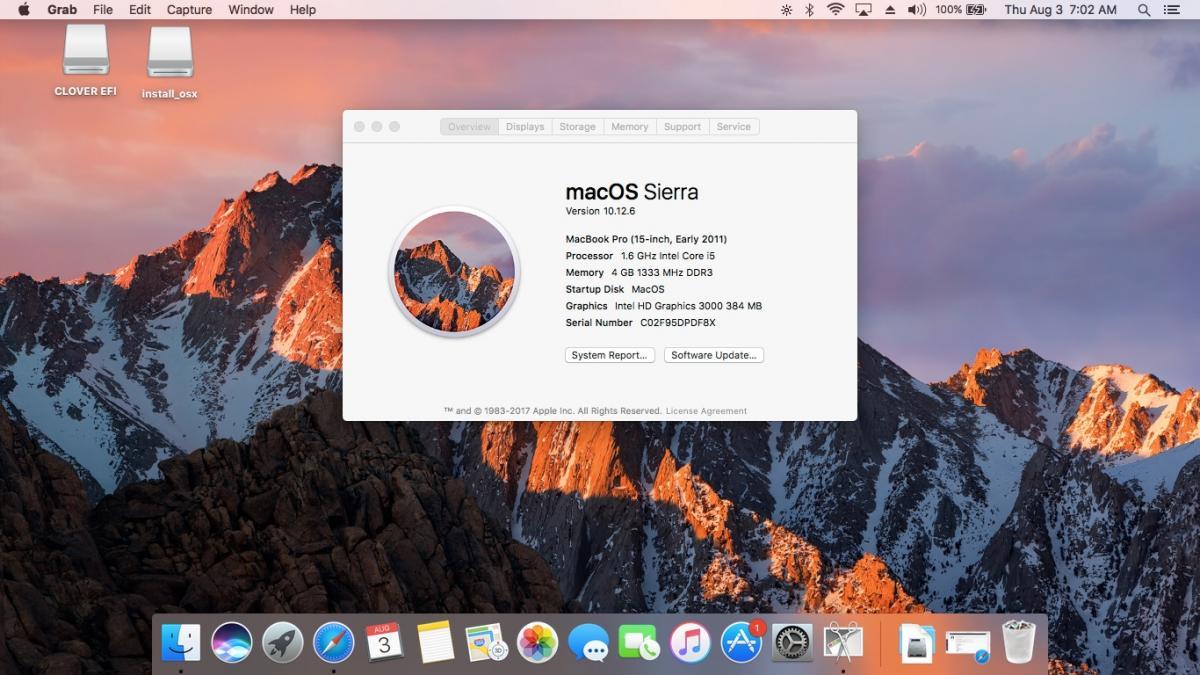Launch iTunes from the Dock
This screenshot has height=675, width=1200.
pos(690,642)
